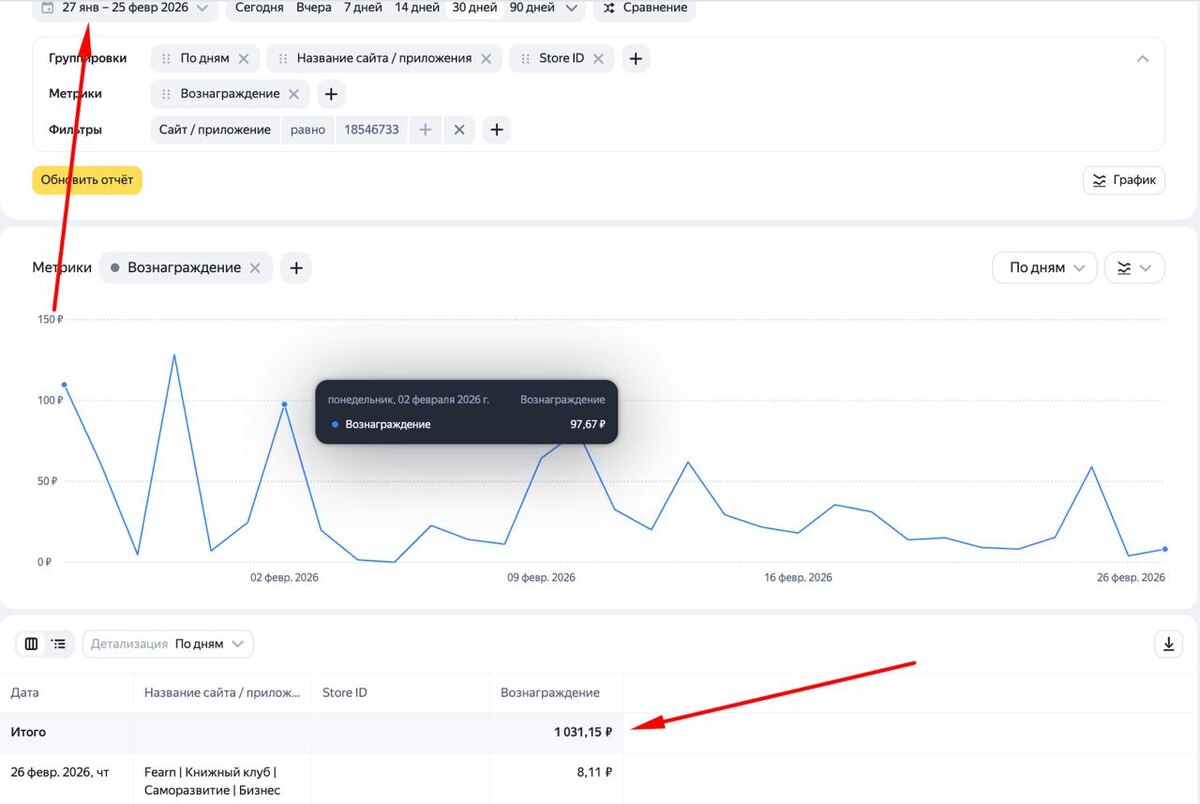The image size is (1200, 804).
Task: Grab the По дням grouping drag handle
Action: tap(166, 58)
